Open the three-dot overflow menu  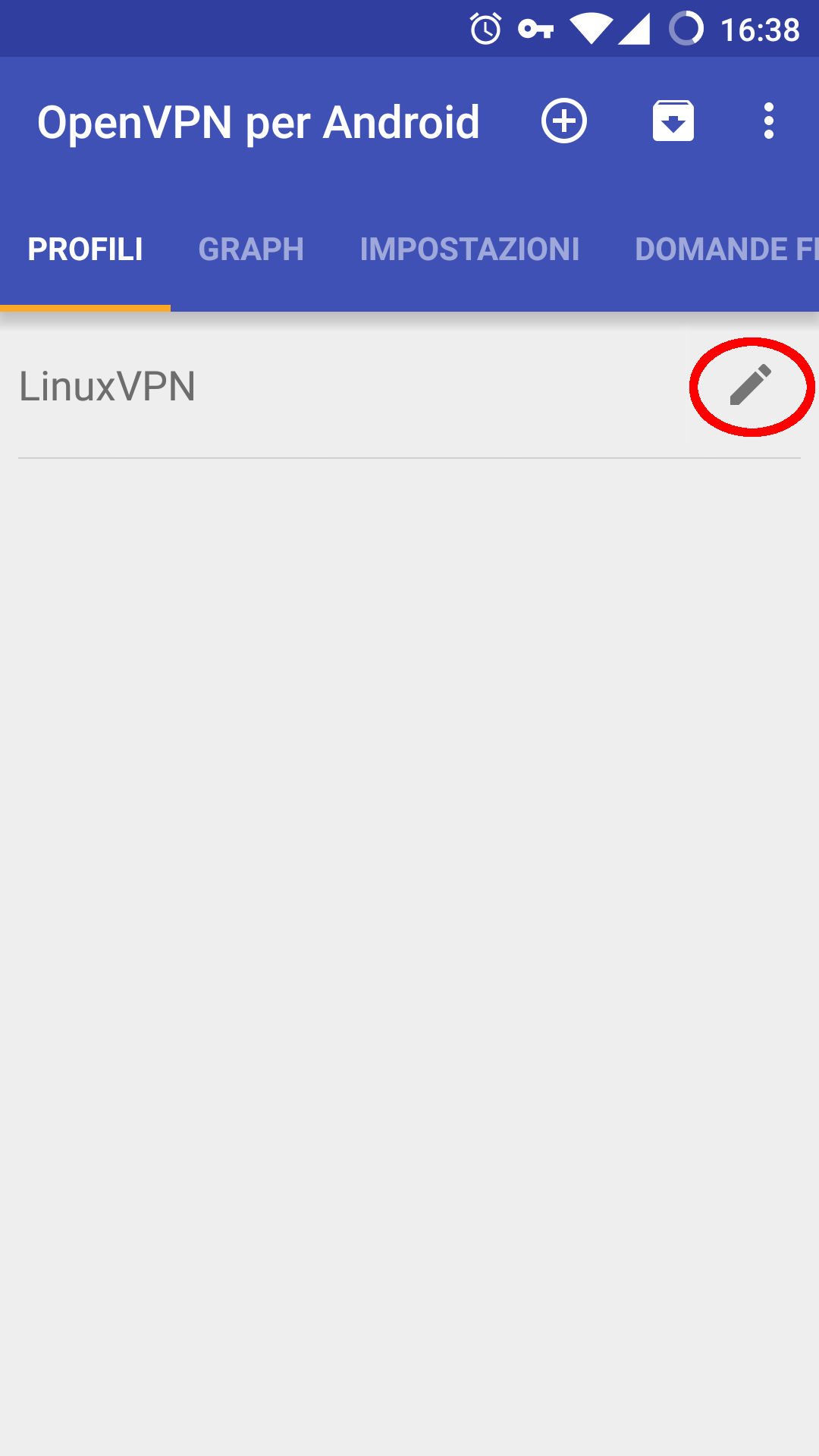coord(769,121)
